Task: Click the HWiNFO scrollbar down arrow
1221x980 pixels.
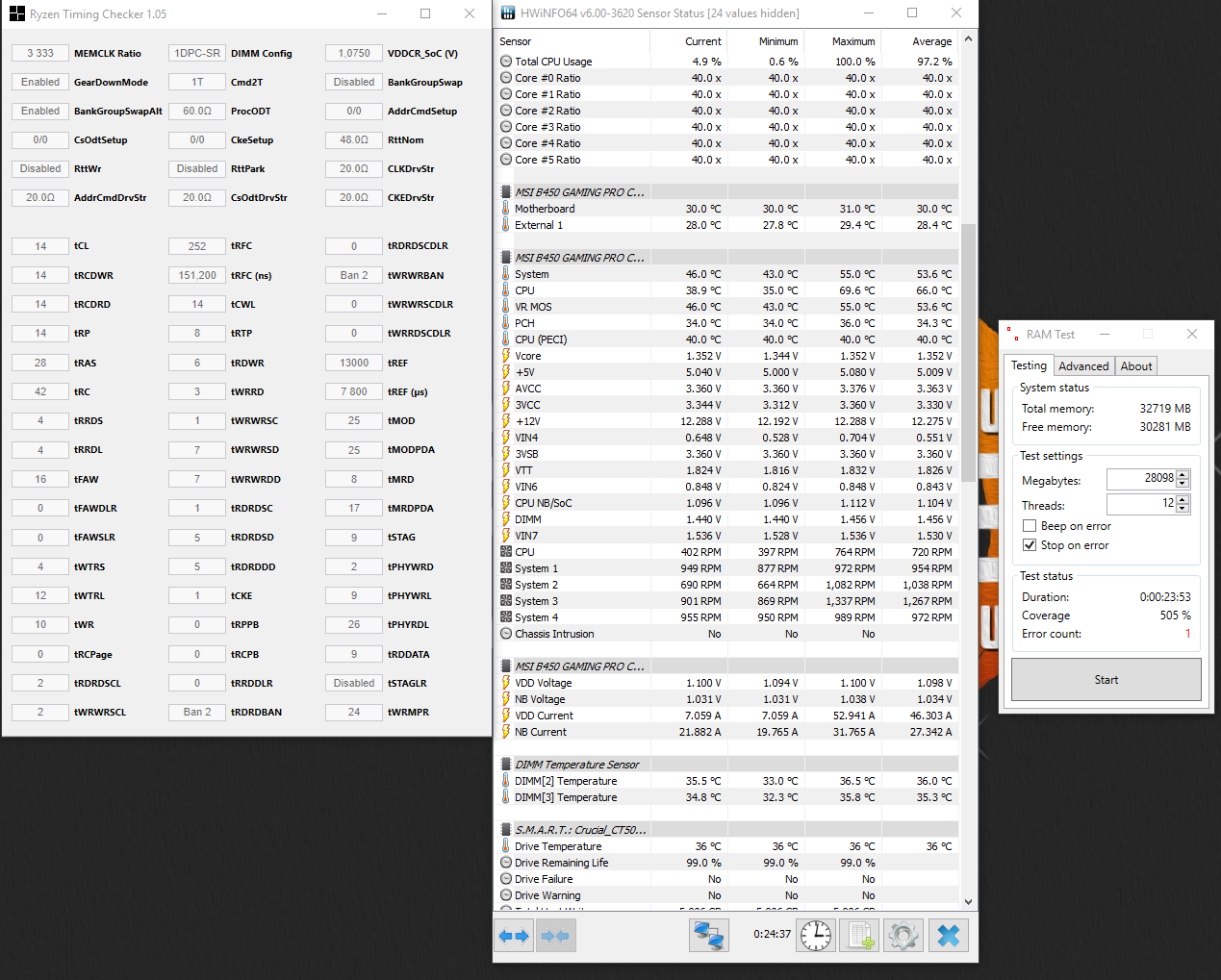Action: 968,902
